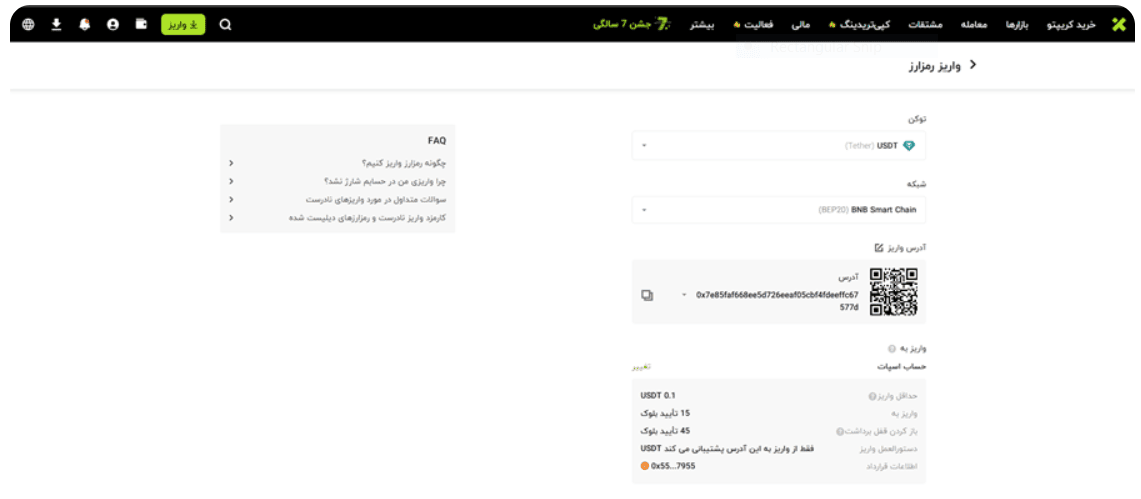Open the wallet icon in header
1141x499 pixels.
coord(142,24)
